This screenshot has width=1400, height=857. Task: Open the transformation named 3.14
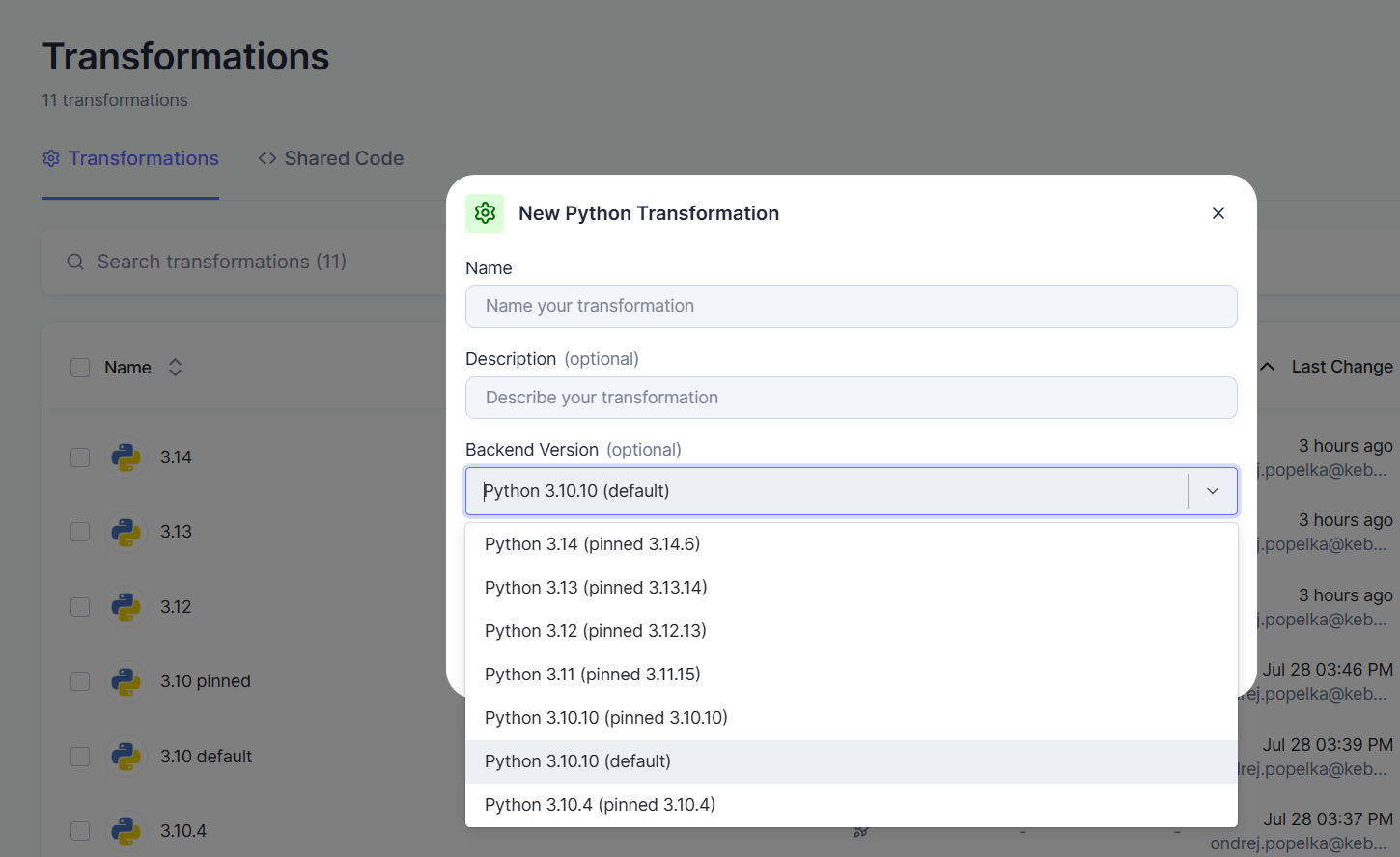[176, 457]
